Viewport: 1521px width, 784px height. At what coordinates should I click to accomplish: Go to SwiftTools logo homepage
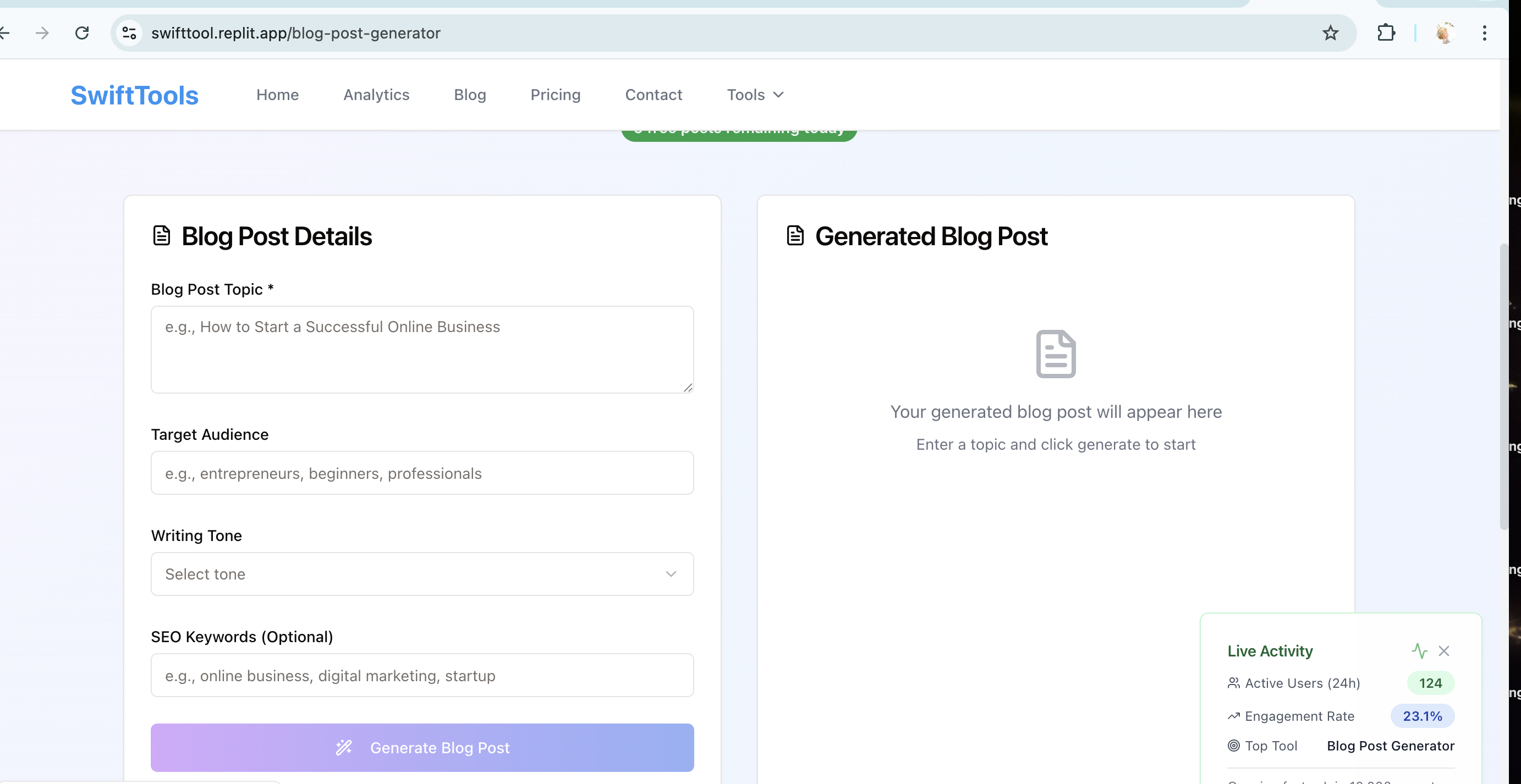135,96
